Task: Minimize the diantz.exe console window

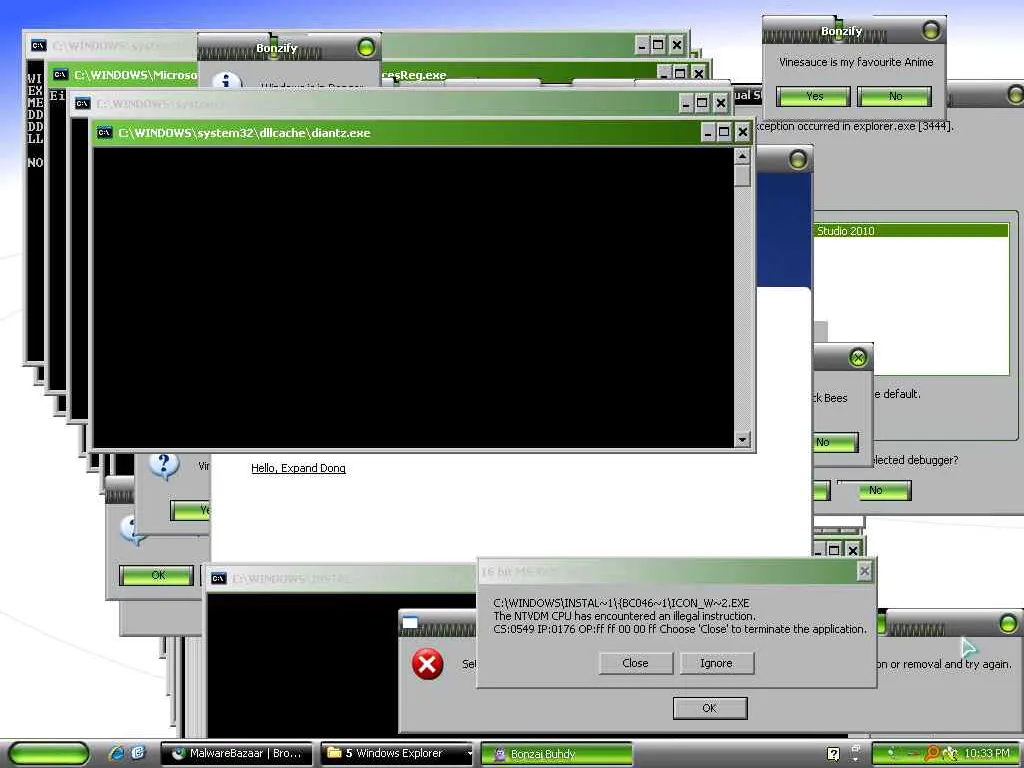Action: tap(708, 133)
